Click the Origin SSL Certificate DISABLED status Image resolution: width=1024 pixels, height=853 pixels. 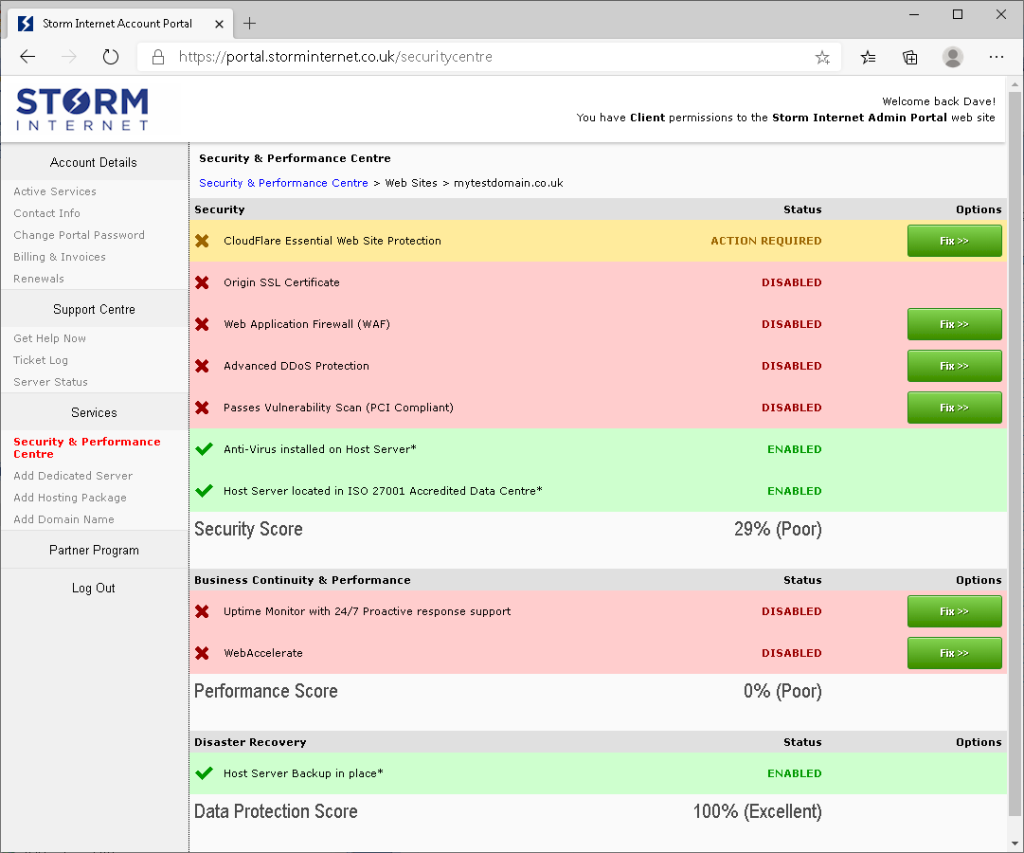click(x=792, y=283)
